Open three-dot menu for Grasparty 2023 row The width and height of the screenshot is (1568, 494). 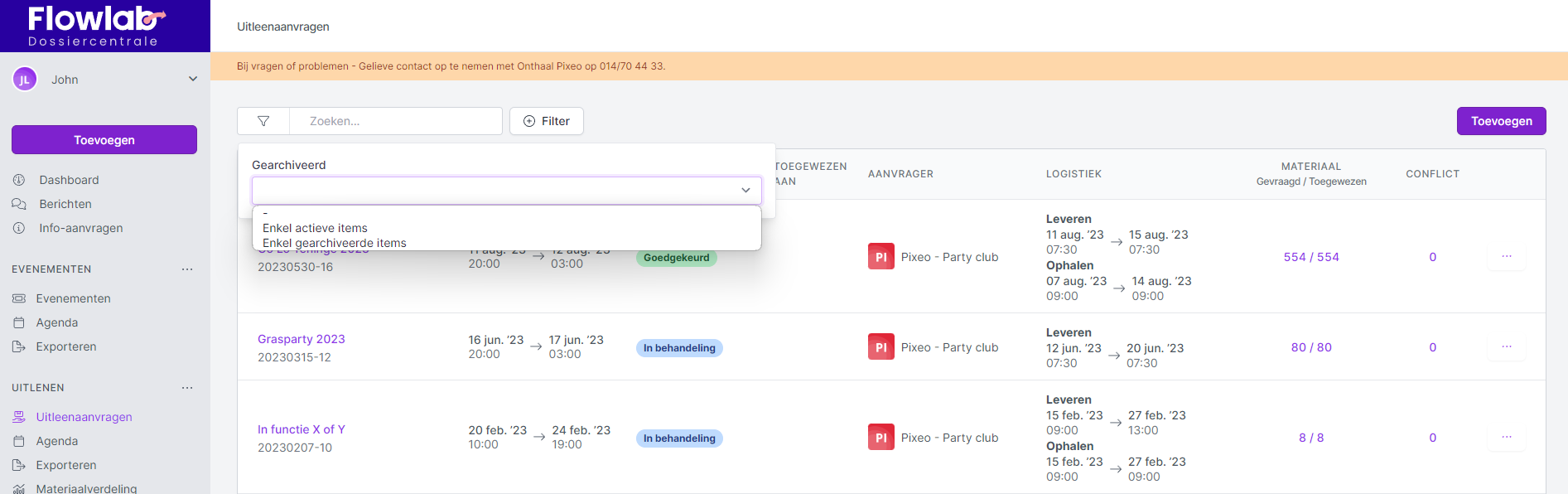[x=1506, y=347]
